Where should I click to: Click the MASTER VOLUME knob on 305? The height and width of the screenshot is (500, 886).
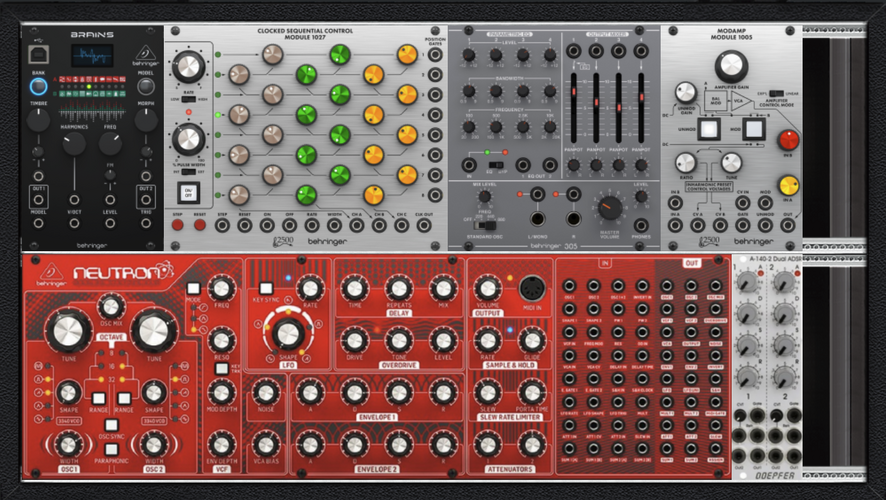[x=610, y=208]
